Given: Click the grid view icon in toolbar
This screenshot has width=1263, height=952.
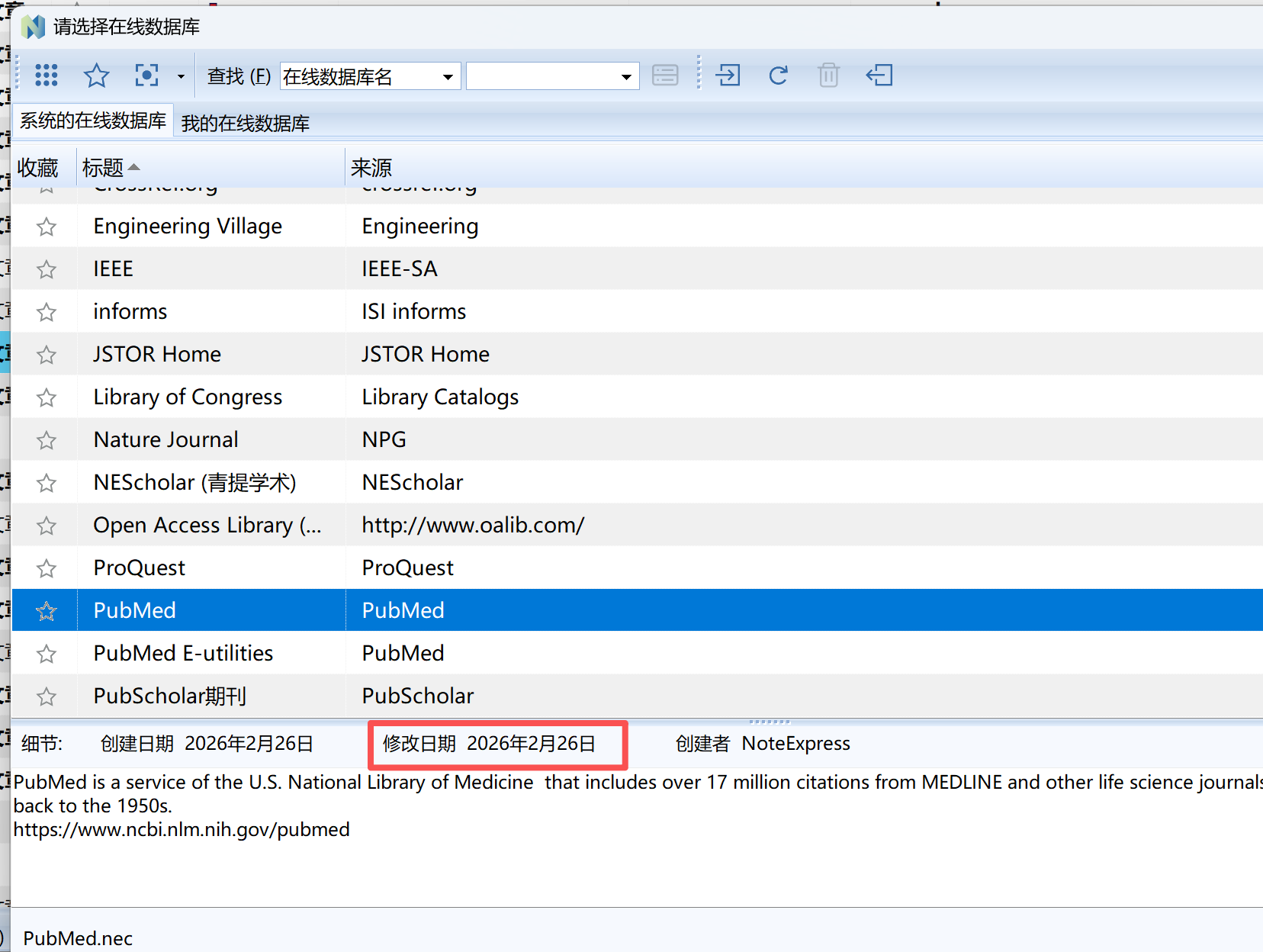Looking at the screenshot, I should coord(47,75).
